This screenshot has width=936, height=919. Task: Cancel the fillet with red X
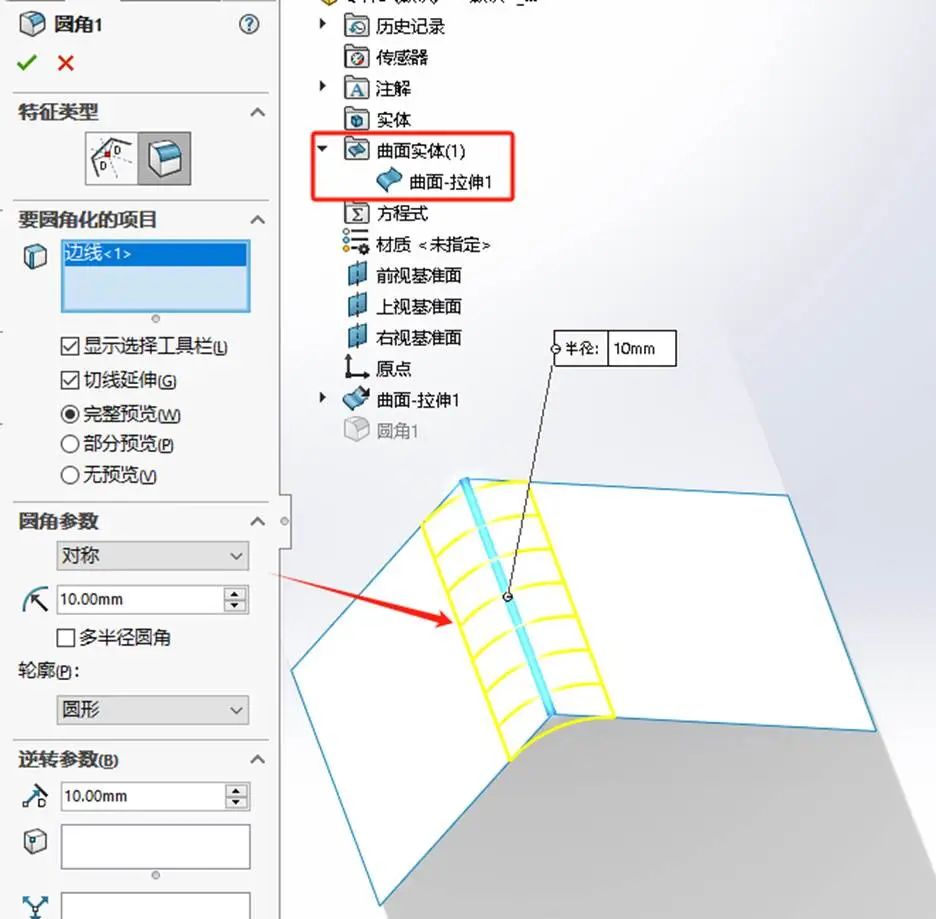tap(66, 63)
